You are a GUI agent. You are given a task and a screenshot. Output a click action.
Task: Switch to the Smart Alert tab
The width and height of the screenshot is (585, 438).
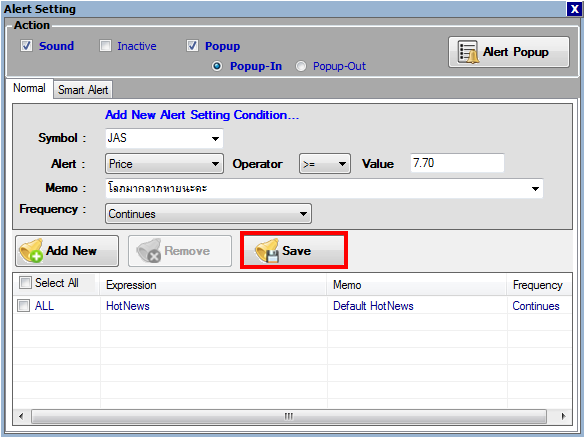coord(83,90)
